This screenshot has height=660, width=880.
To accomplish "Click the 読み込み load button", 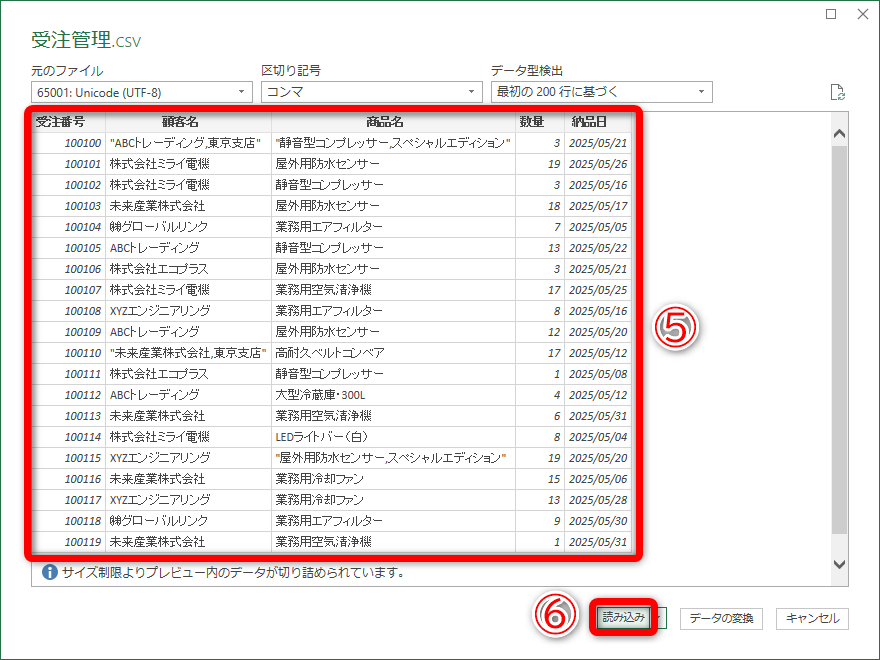I will 622,618.
